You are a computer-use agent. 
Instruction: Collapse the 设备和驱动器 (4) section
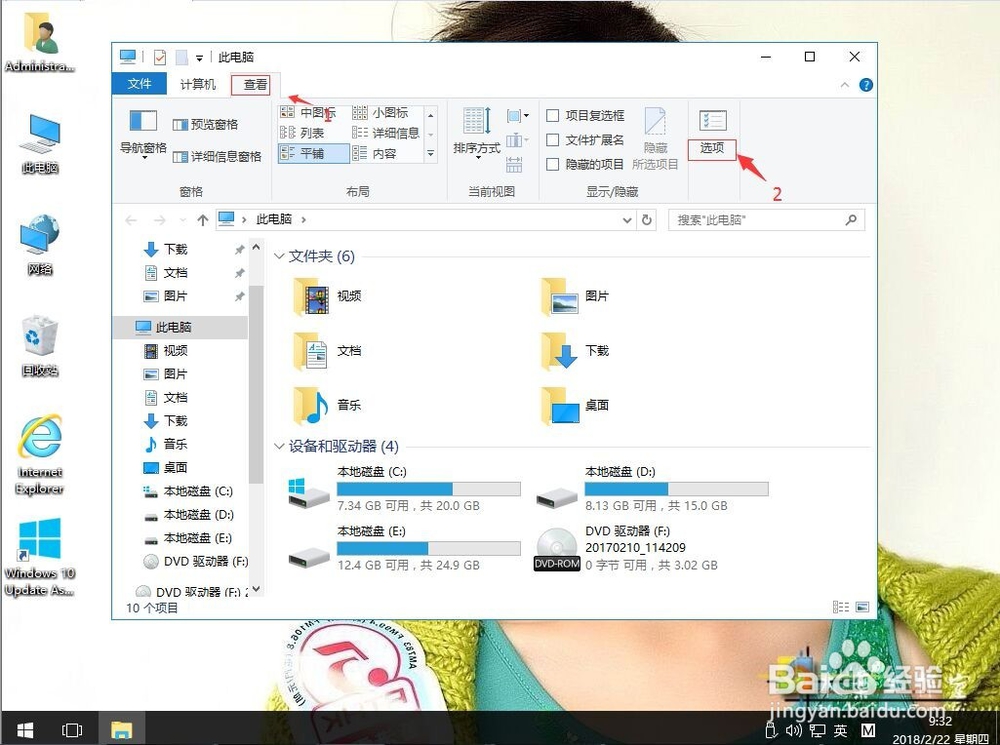coord(280,447)
